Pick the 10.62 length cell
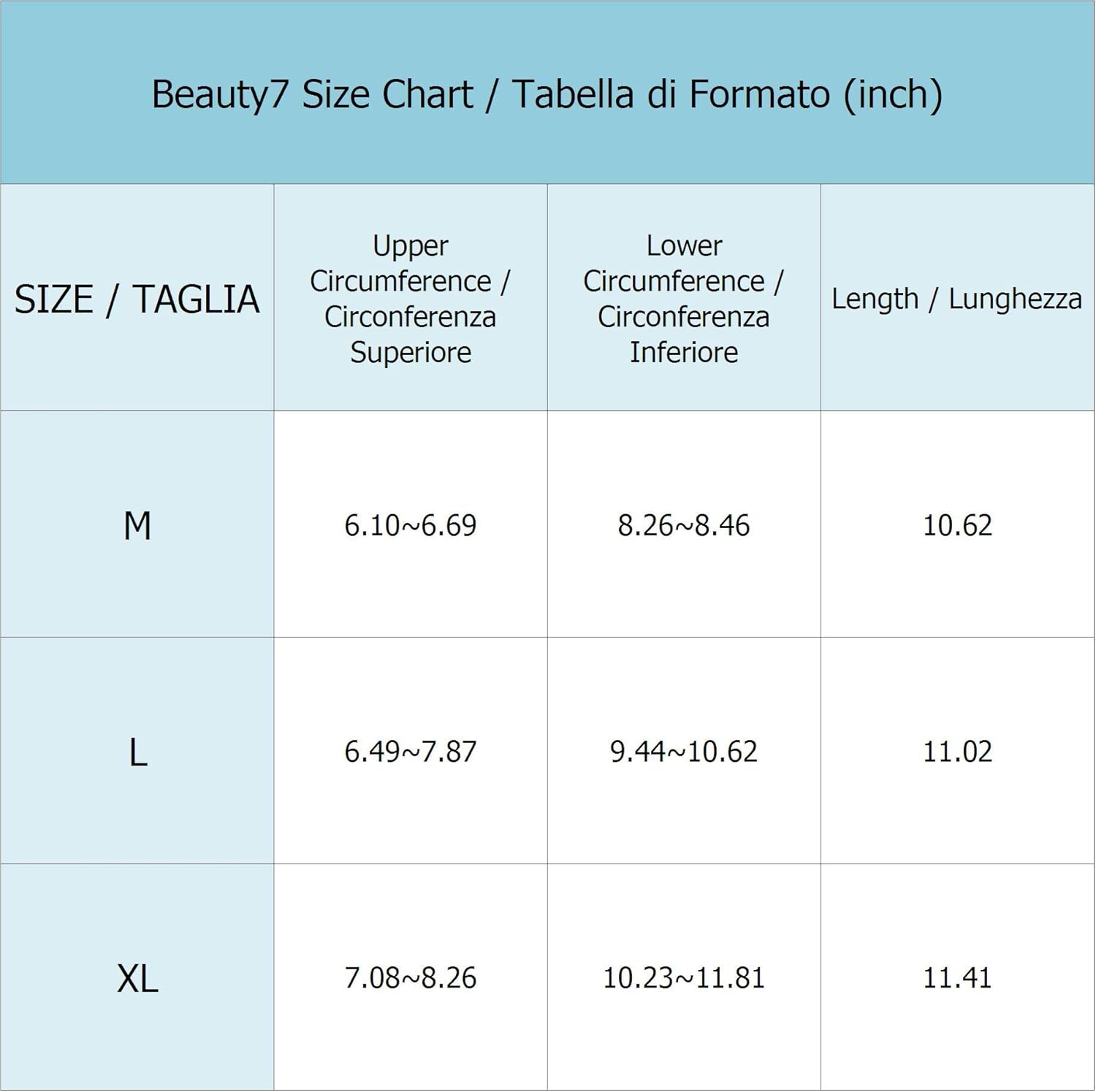This screenshot has width=1096, height=1092. coord(957,526)
